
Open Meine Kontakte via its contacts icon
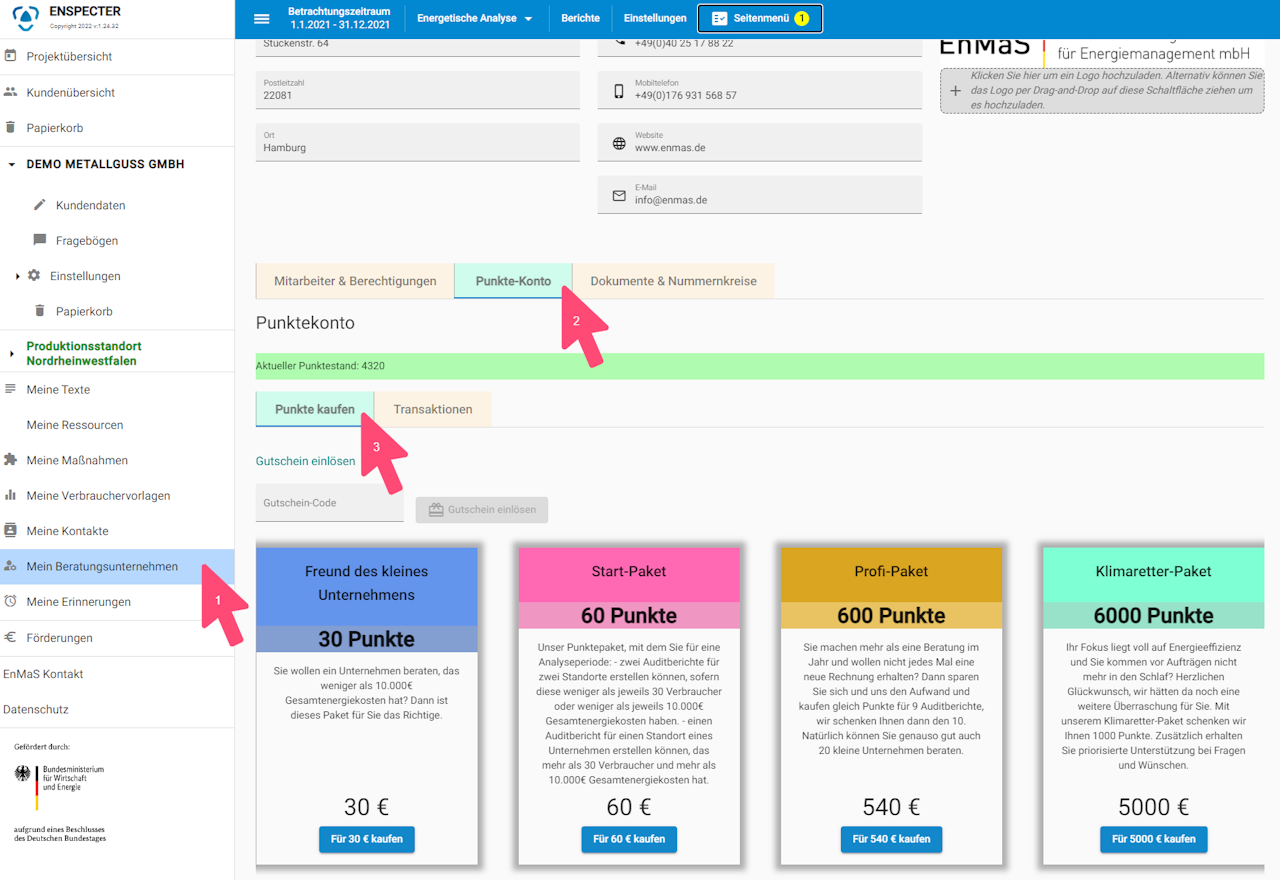click(x=11, y=531)
